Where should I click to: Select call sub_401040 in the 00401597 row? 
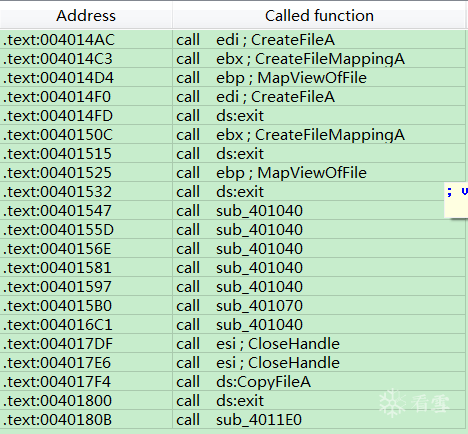coord(239,287)
